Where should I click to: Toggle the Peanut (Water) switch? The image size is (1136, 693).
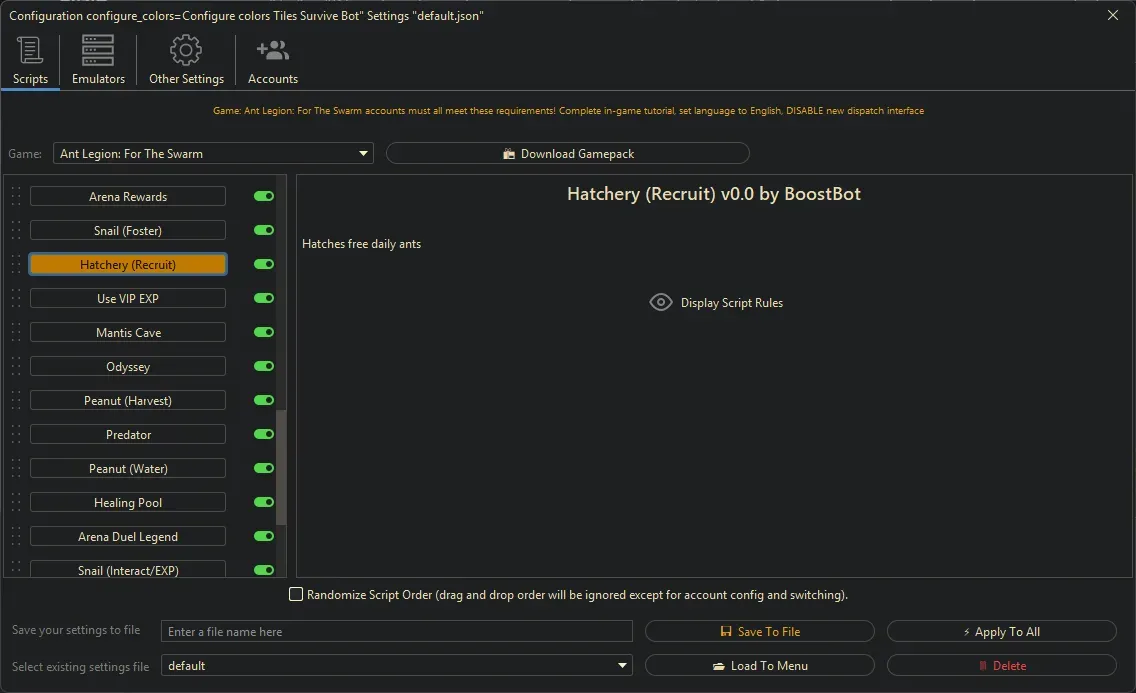(264, 469)
